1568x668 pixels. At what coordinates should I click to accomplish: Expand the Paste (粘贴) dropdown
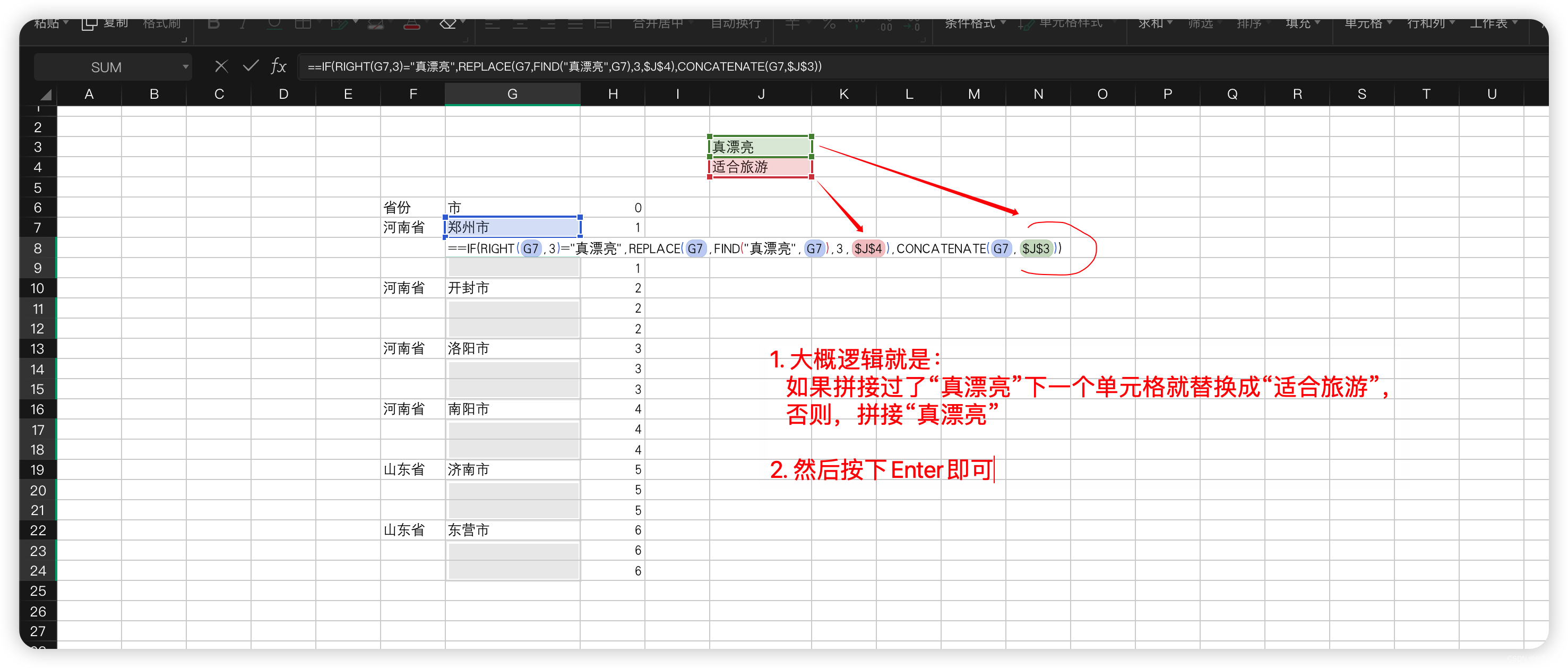[66, 23]
